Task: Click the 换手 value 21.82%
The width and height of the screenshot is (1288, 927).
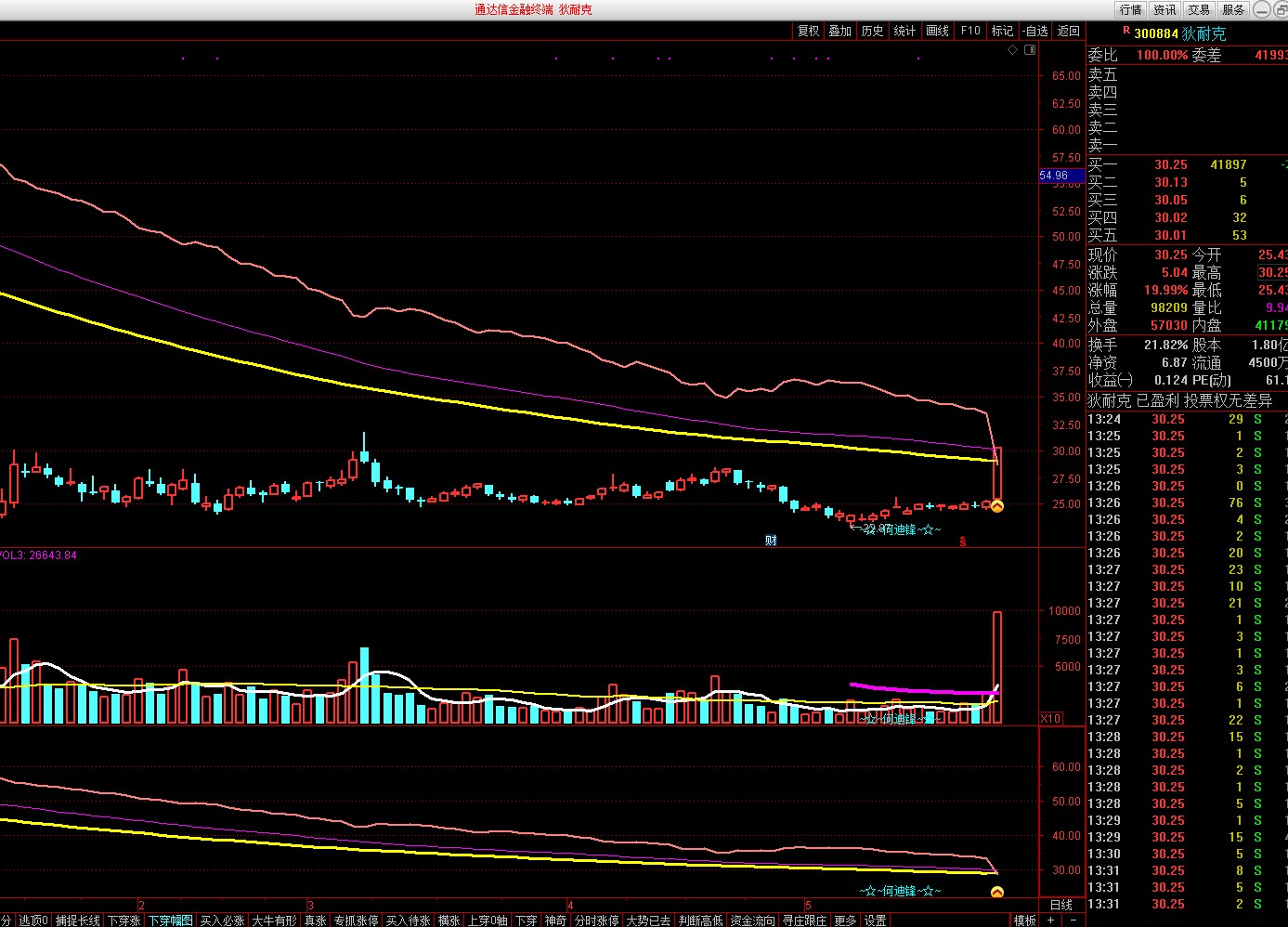Action: pos(1165,345)
